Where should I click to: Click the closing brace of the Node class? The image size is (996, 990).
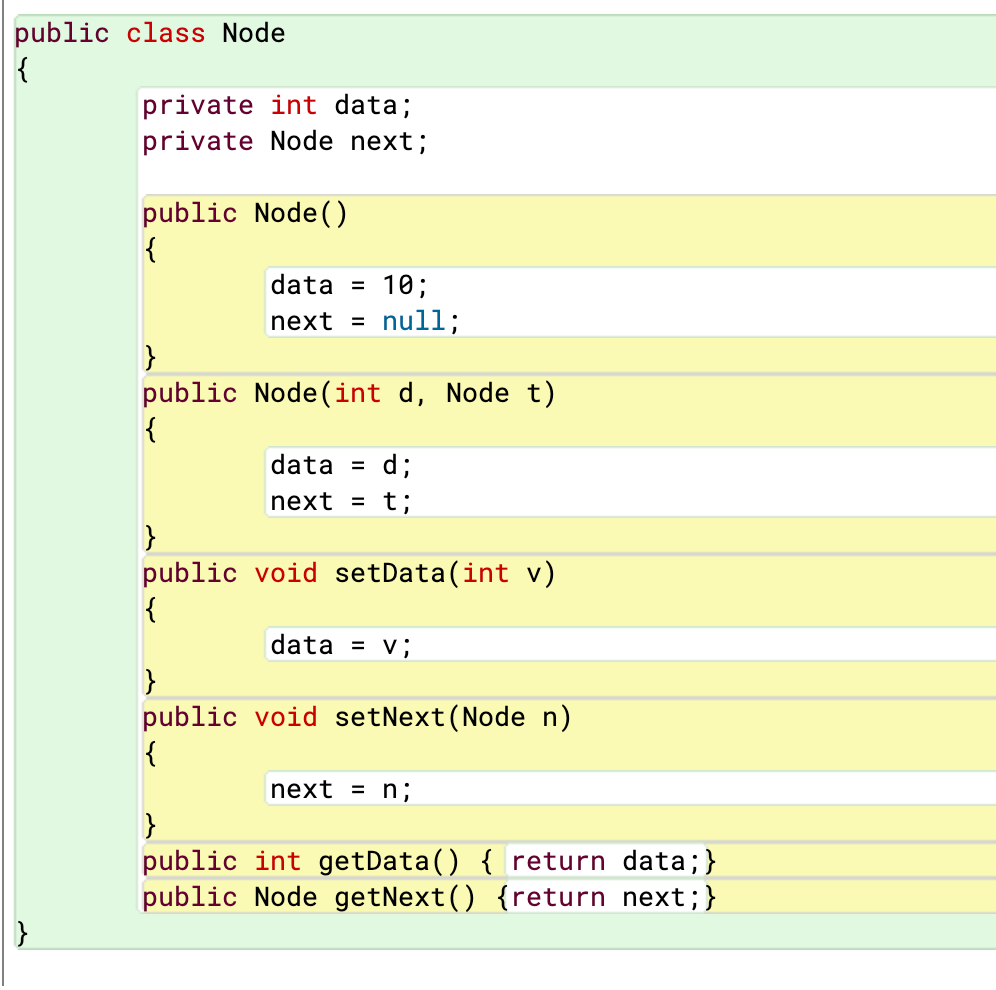22,933
